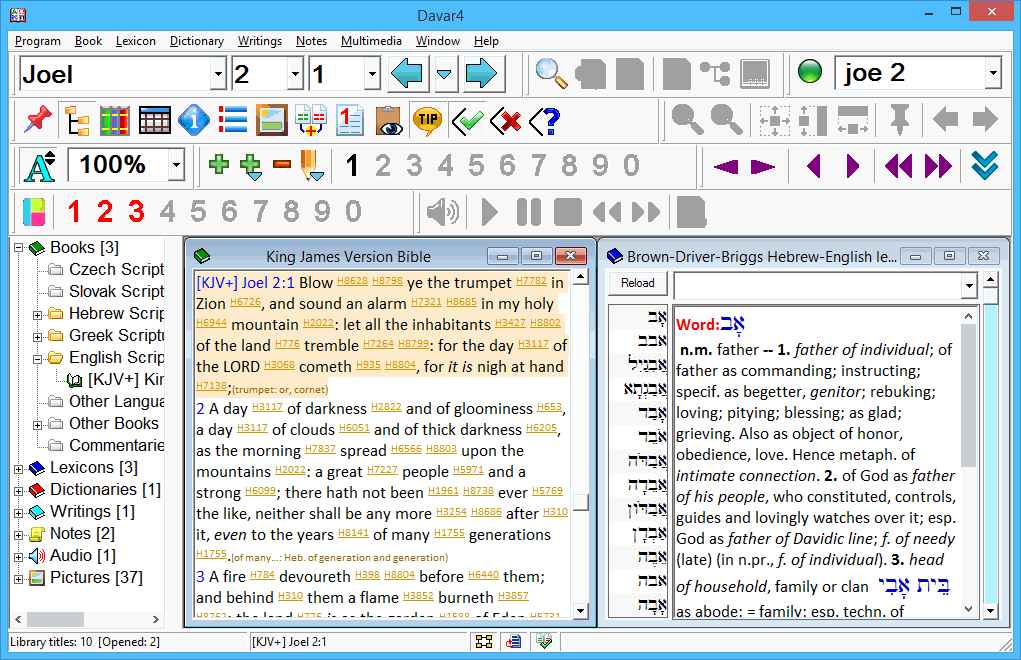Click the magnifying glass search icon
Image resolution: width=1021 pixels, height=660 pixels.
tap(551, 74)
